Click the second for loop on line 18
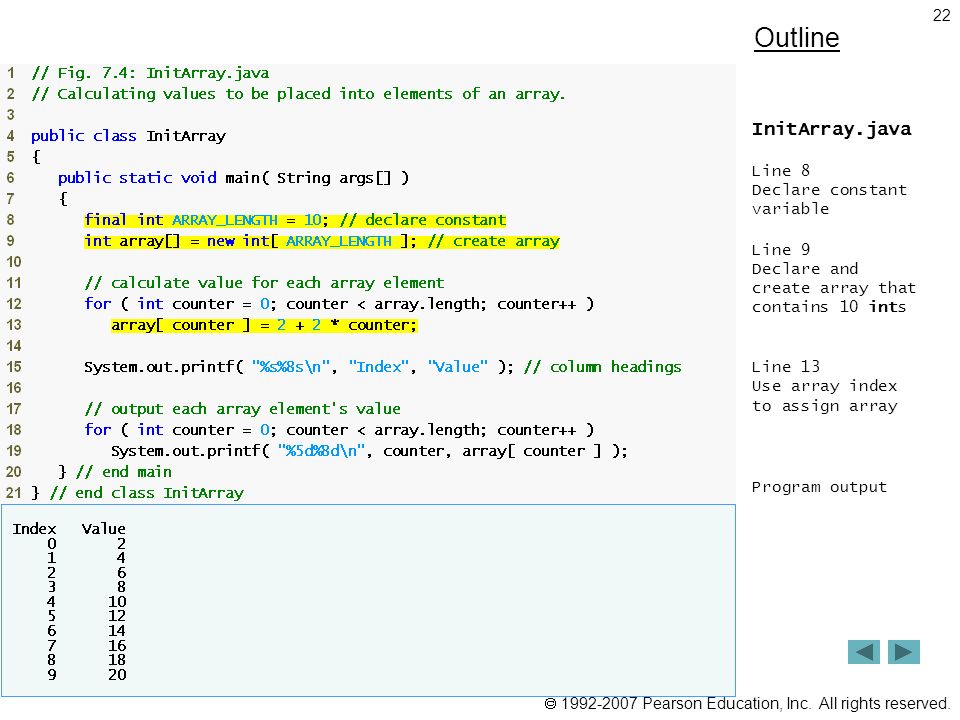This screenshot has height=720, width=960. click(x=339, y=430)
